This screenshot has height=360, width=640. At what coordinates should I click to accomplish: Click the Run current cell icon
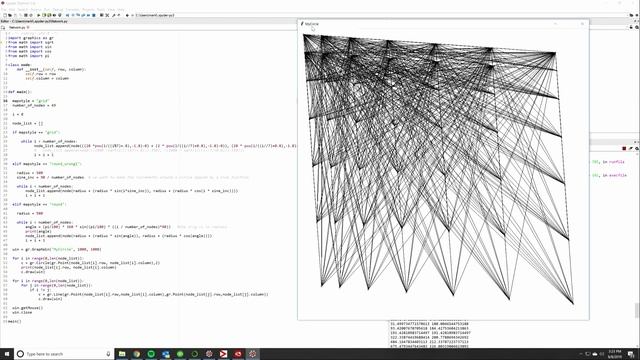click(x=44, y=15)
